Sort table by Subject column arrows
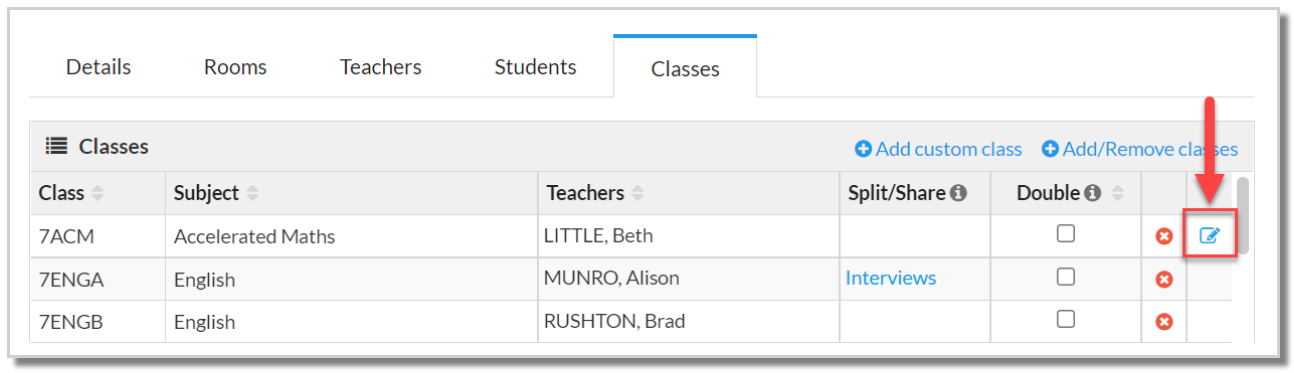 (x=253, y=193)
